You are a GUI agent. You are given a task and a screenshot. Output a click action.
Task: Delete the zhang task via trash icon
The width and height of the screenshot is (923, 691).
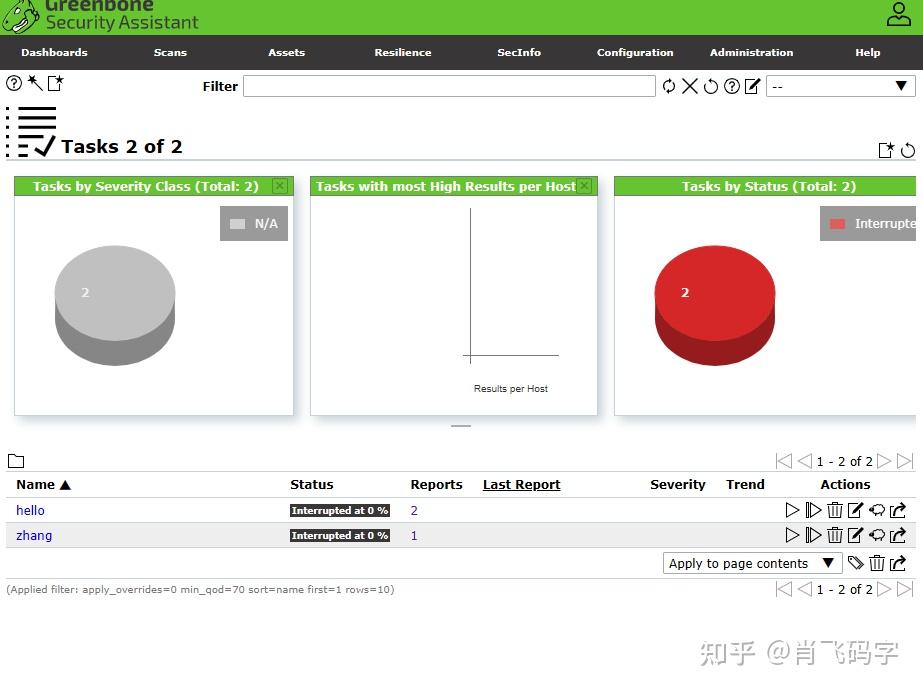834,535
